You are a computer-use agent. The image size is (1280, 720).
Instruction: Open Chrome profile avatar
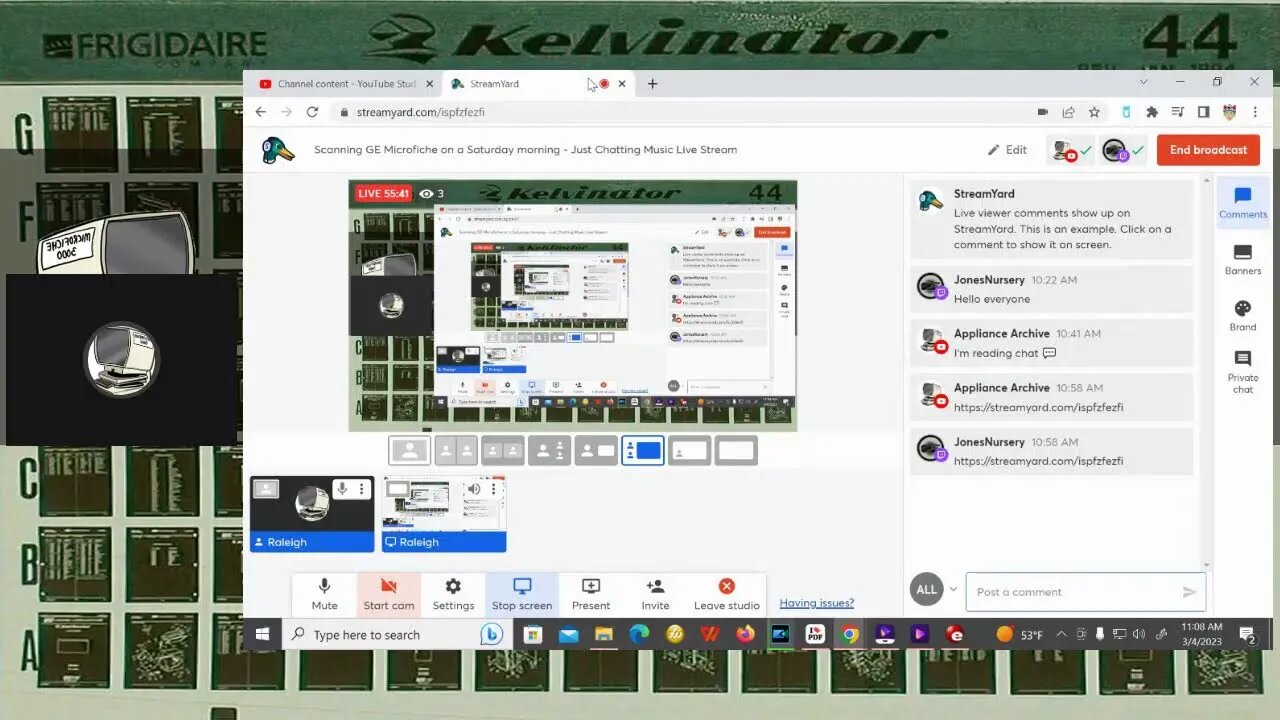[1229, 112]
